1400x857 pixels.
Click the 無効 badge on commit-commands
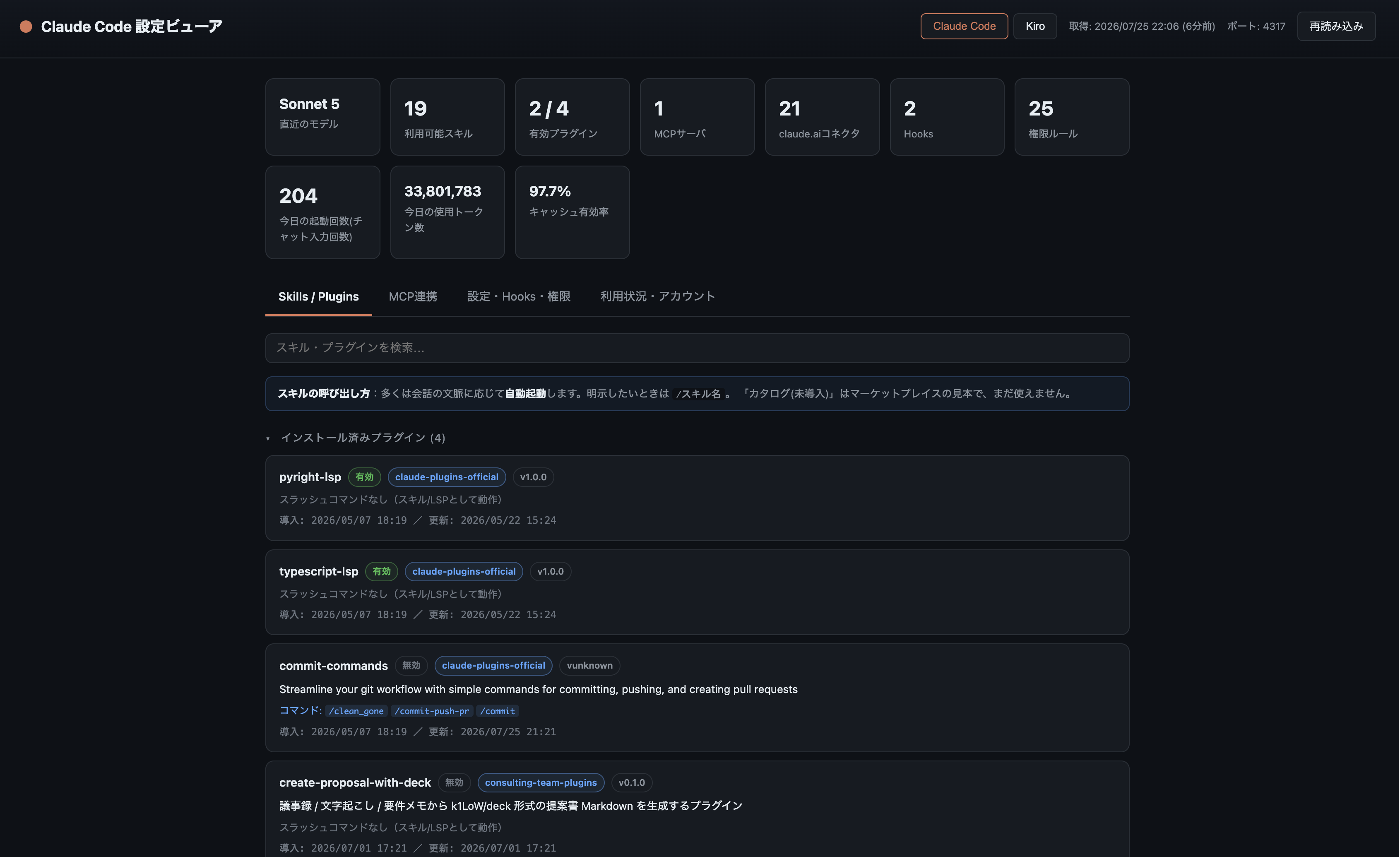(x=411, y=665)
